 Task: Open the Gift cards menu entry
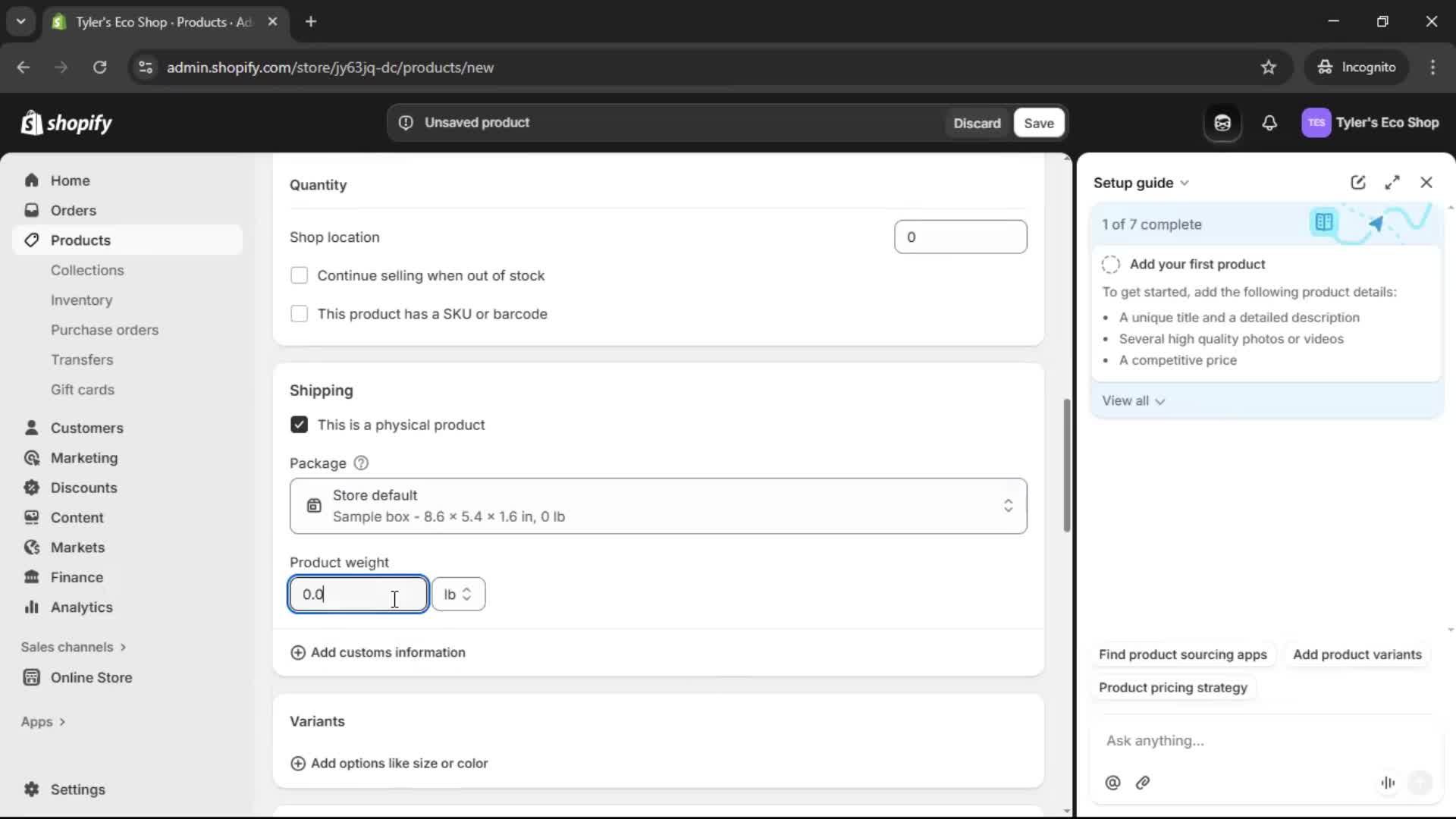click(x=83, y=389)
